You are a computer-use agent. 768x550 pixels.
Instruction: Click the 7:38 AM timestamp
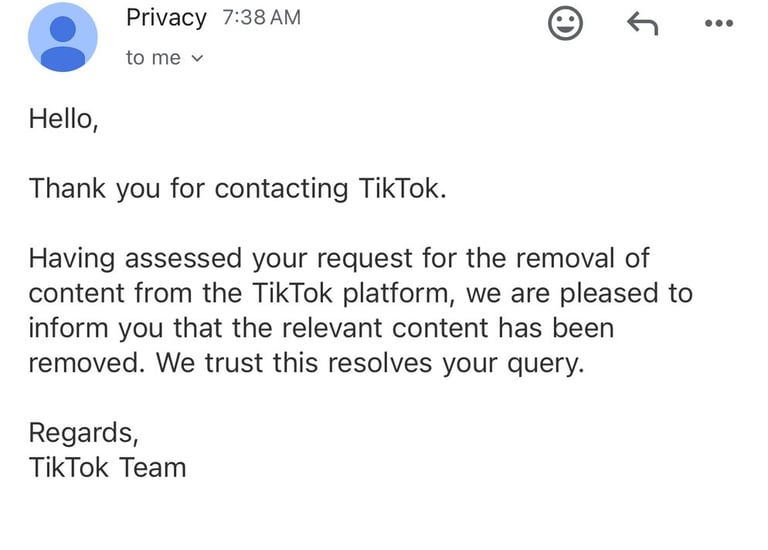257,18
